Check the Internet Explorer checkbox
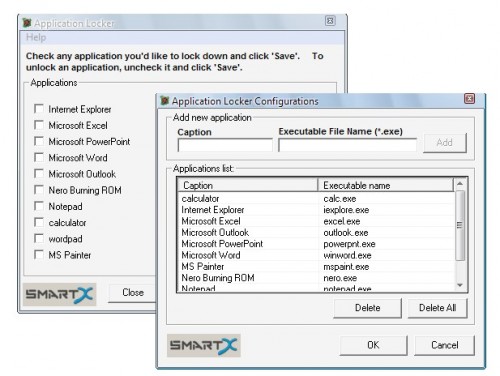This screenshot has height=376, width=500. [39, 109]
